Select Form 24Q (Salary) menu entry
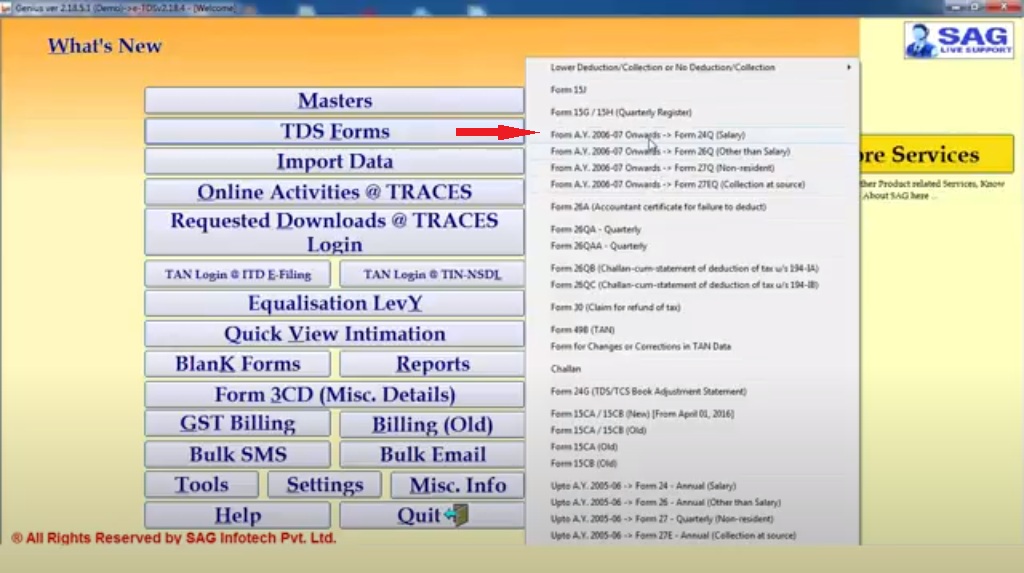The height and width of the screenshot is (573, 1024). 647,135
